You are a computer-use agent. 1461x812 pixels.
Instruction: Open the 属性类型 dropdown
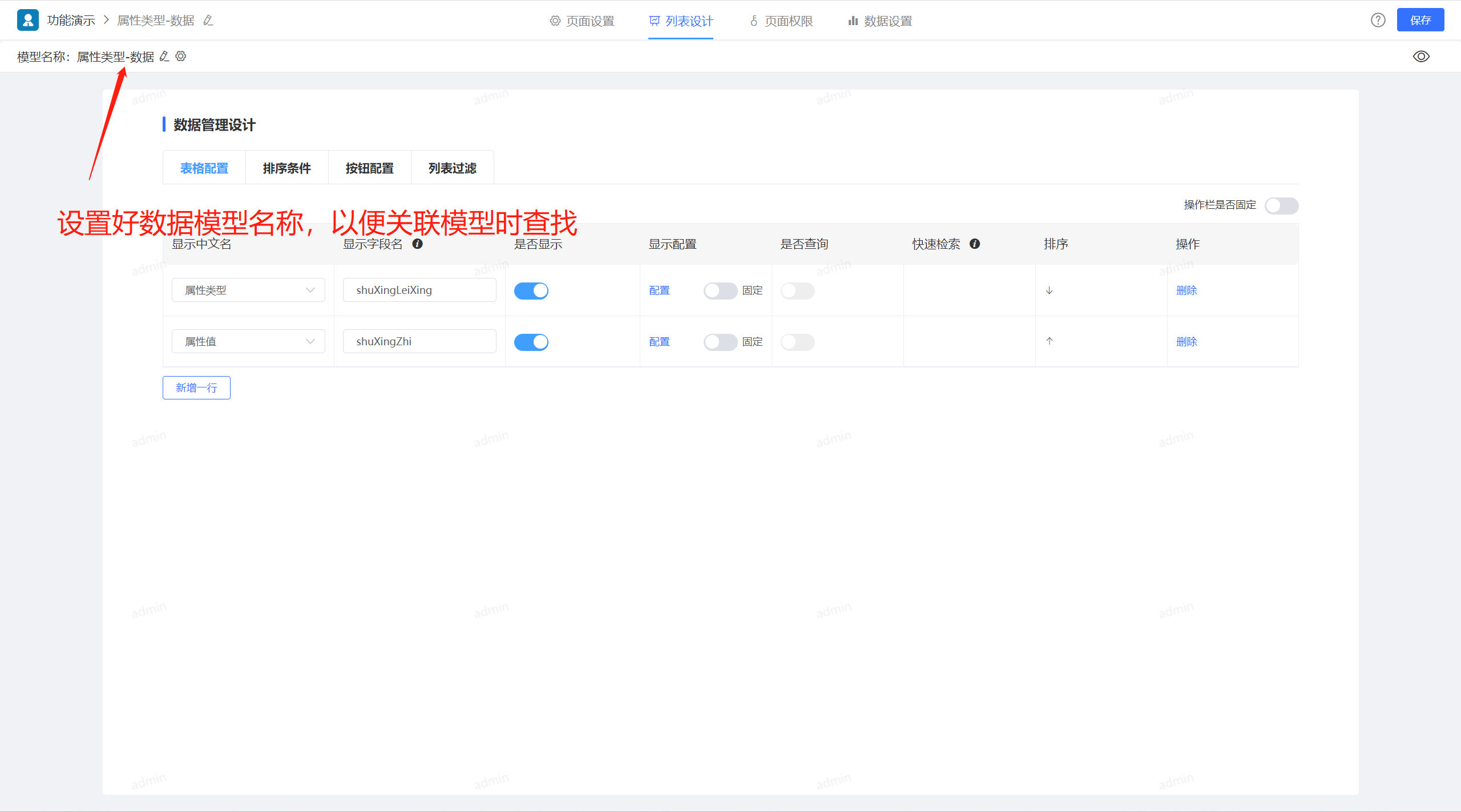coord(248,290)
